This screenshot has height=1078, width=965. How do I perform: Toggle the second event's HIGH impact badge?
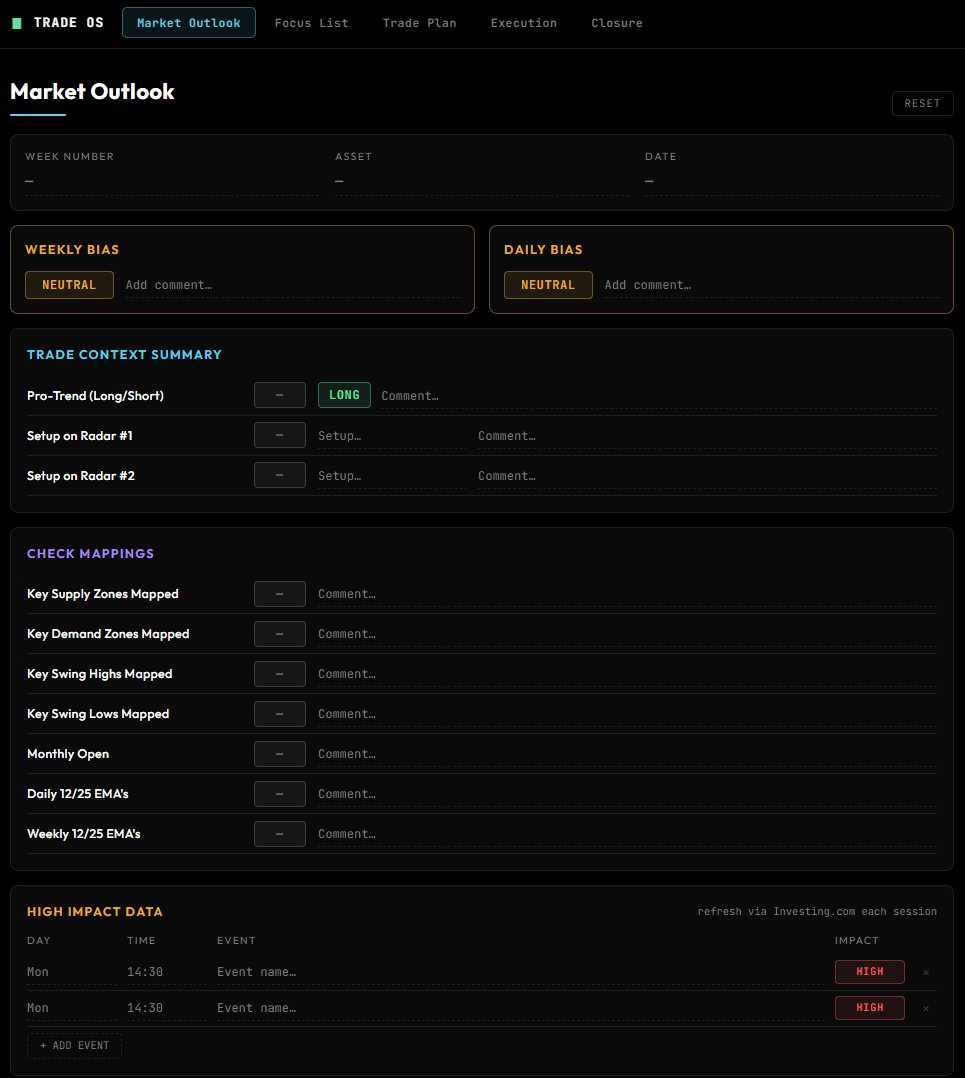point(869,1008)
